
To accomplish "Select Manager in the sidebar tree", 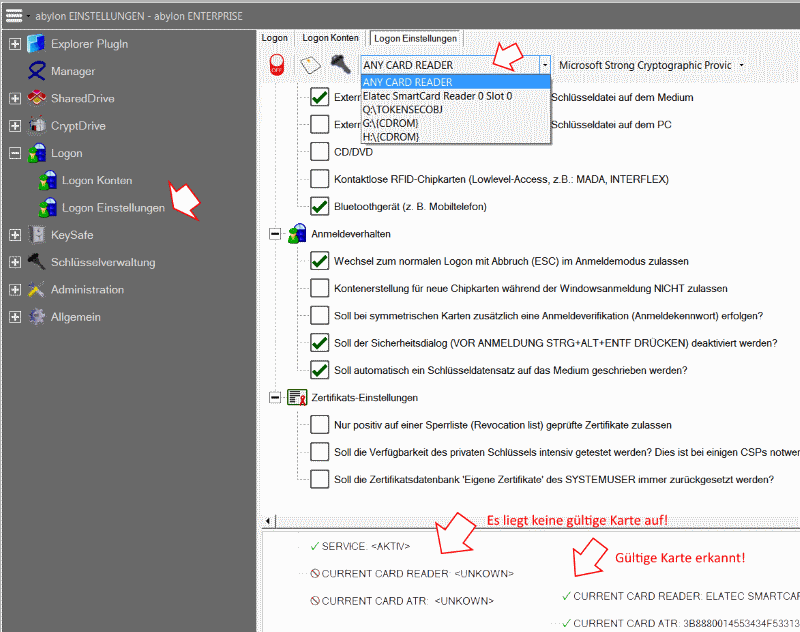I will click(x=73, y=71).
